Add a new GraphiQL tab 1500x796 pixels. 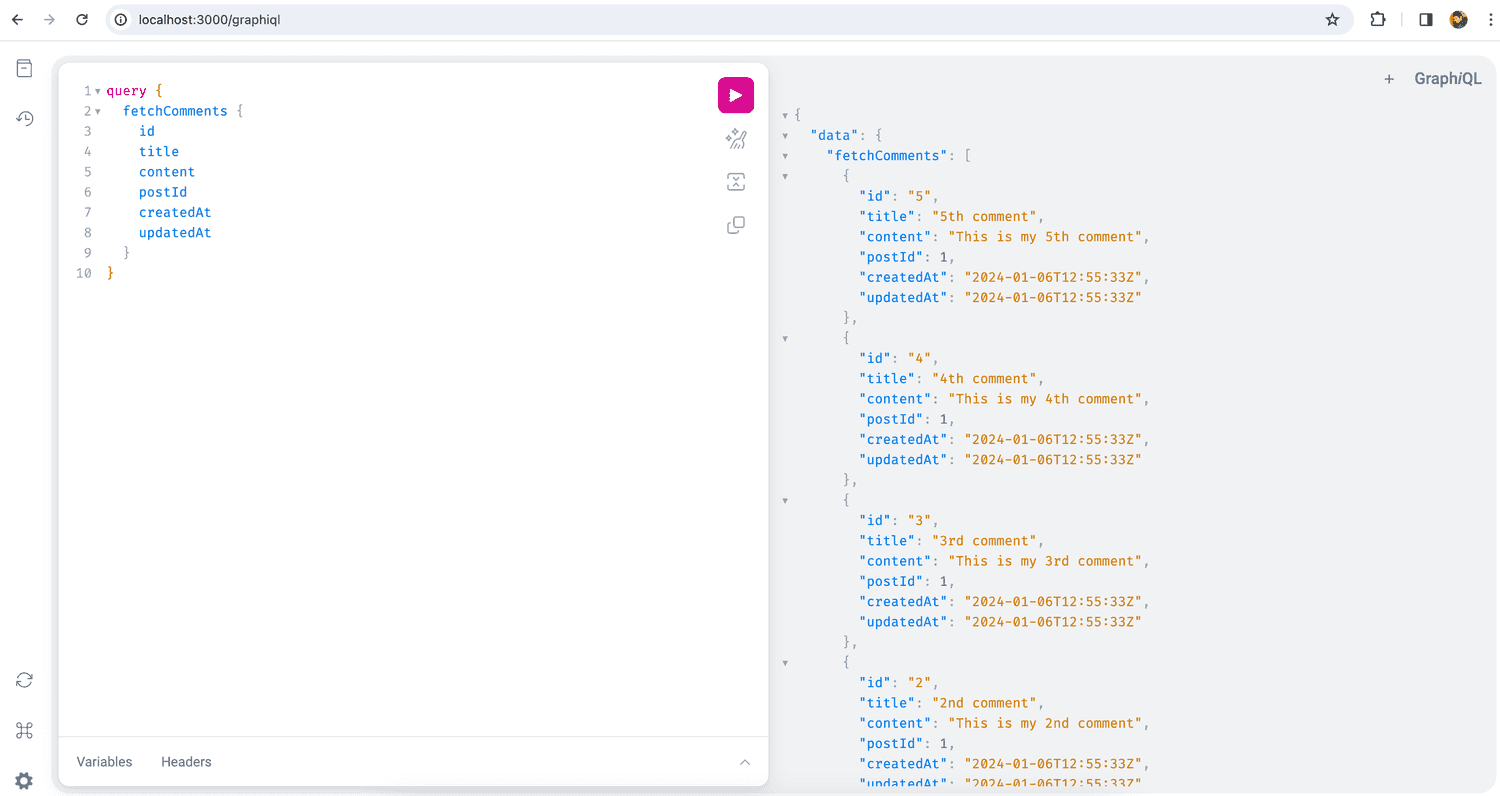1389,78
